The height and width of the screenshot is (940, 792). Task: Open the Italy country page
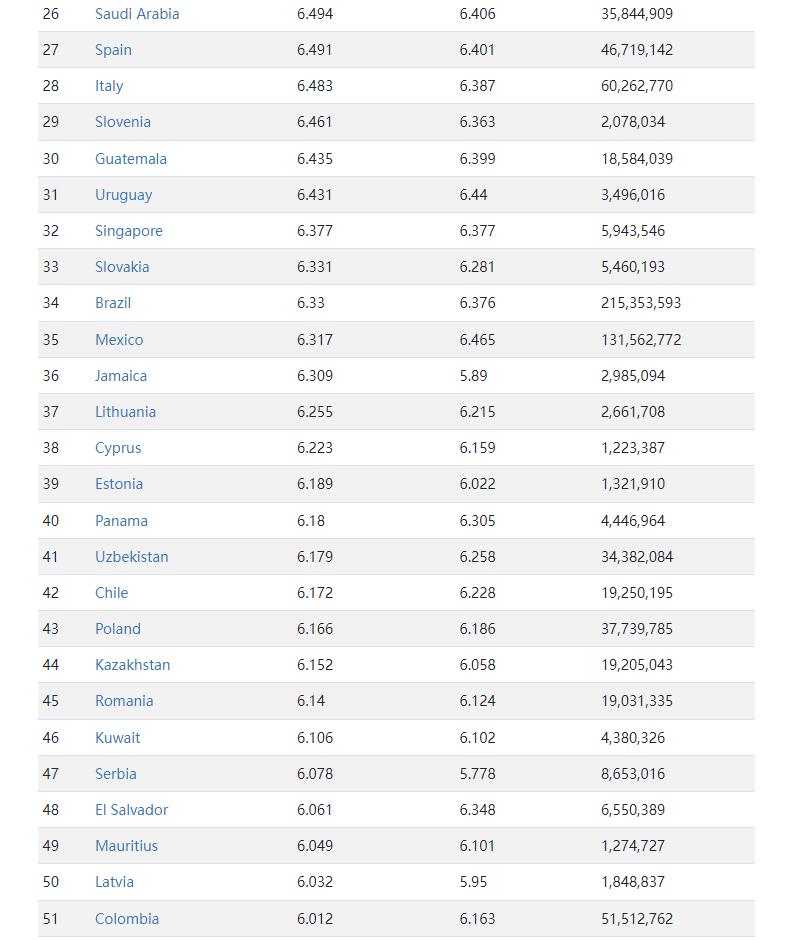point(109,86)
